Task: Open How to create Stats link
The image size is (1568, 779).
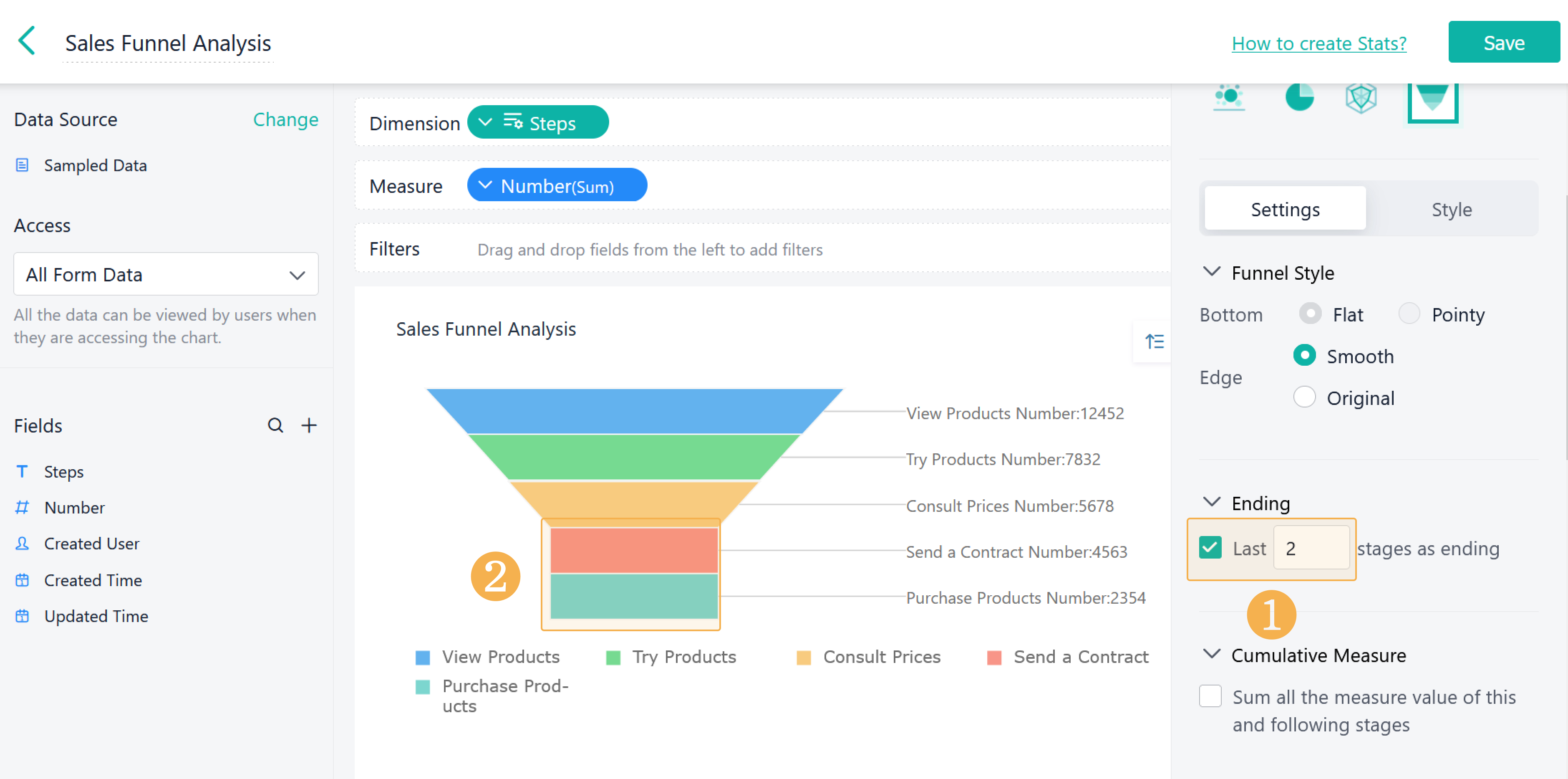Action: coord(1318,43)
